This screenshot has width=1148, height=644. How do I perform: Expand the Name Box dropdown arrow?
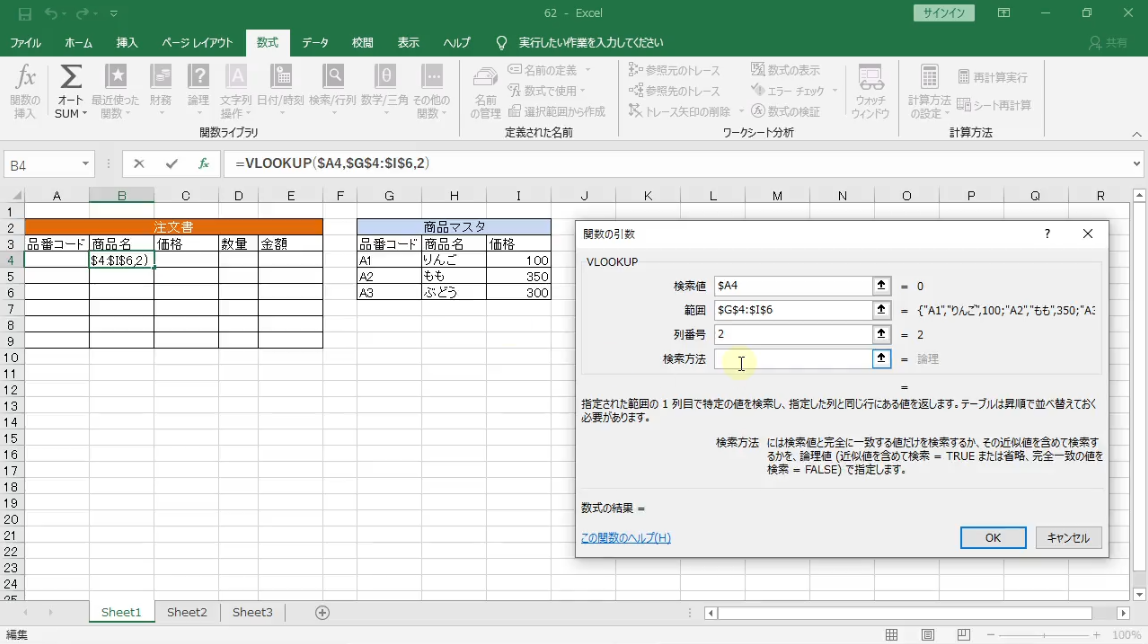tap(86, 164)
